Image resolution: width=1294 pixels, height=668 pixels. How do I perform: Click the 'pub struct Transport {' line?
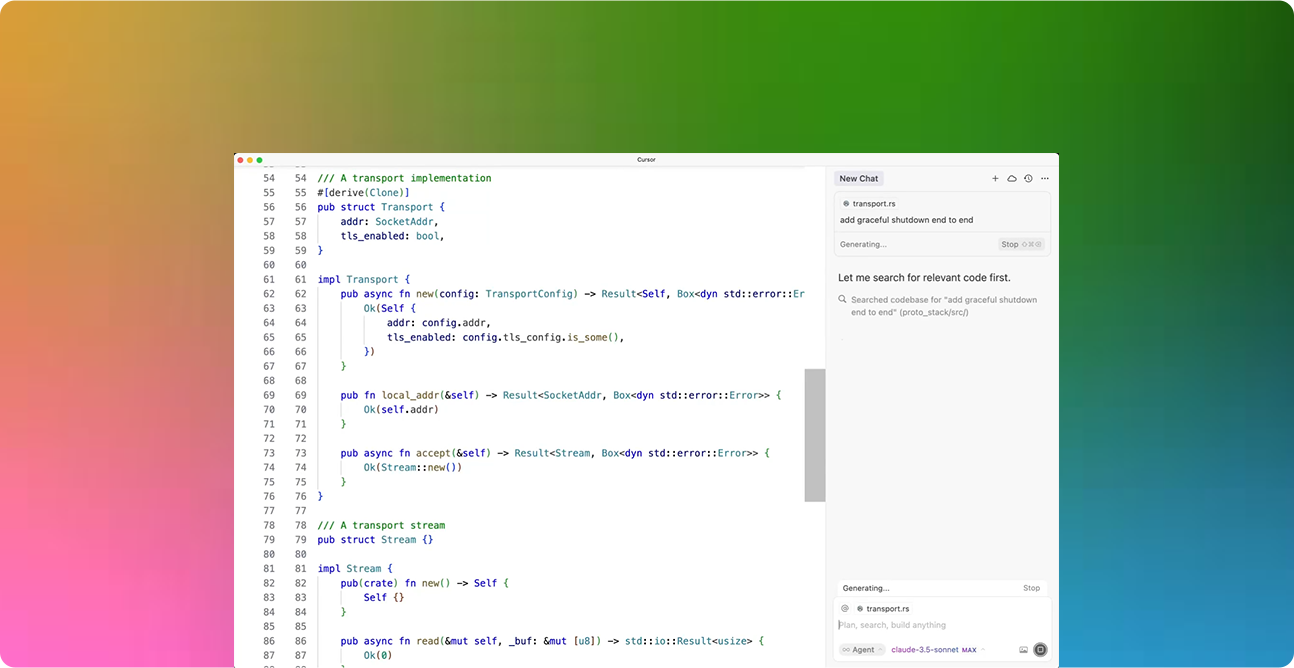(381, 207)
